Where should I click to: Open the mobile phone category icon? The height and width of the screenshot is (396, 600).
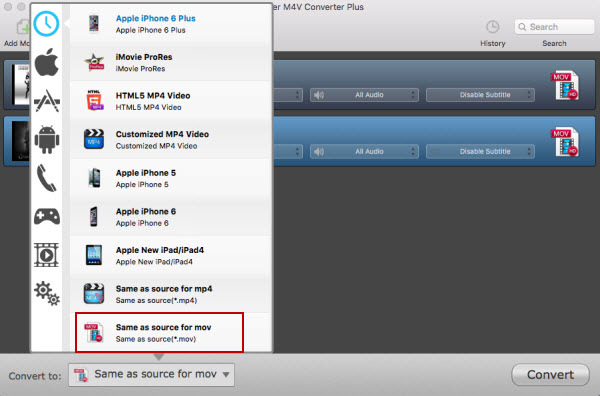coord(46,178)
